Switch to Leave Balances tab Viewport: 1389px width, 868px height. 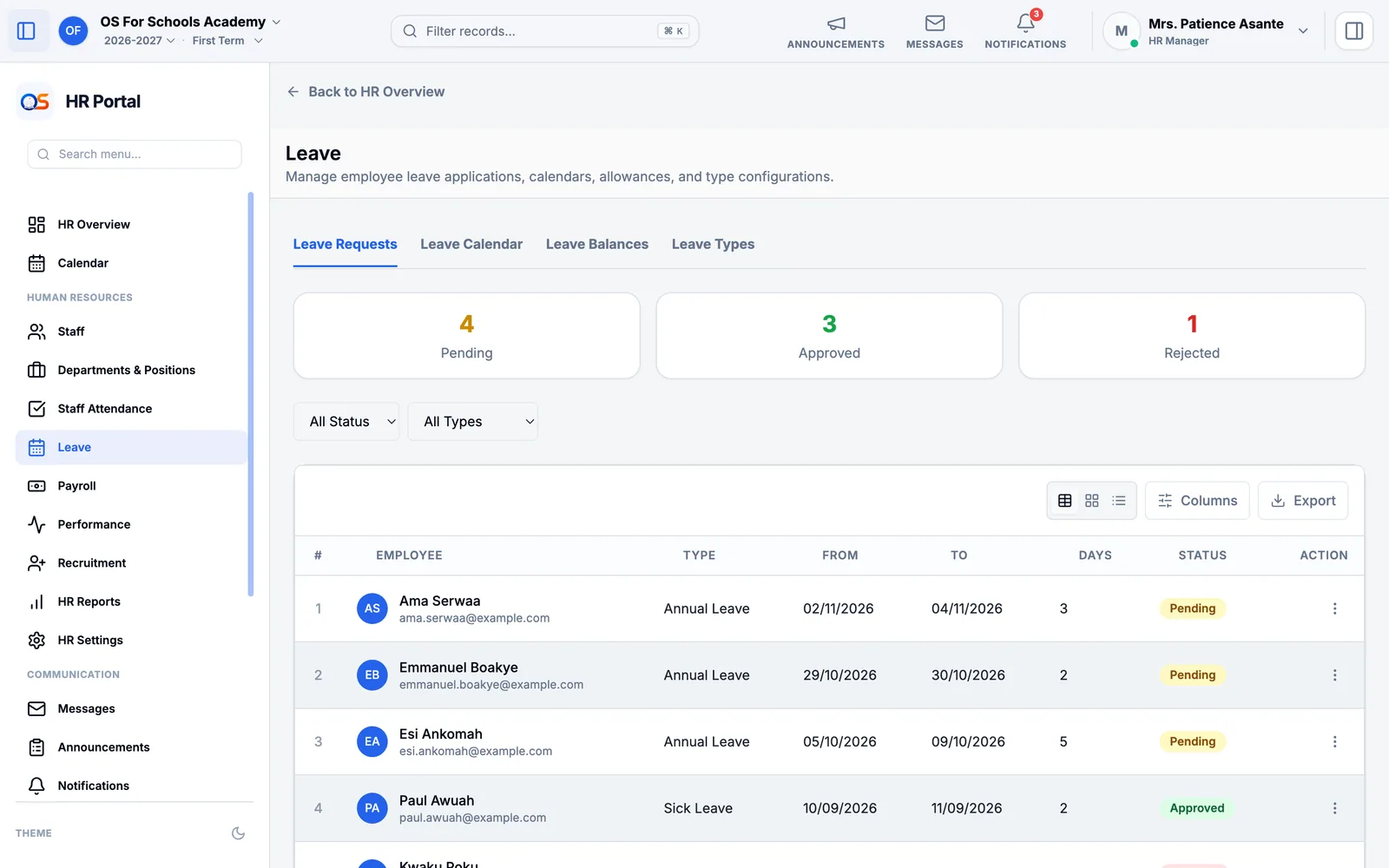click(x=597, y=245)
